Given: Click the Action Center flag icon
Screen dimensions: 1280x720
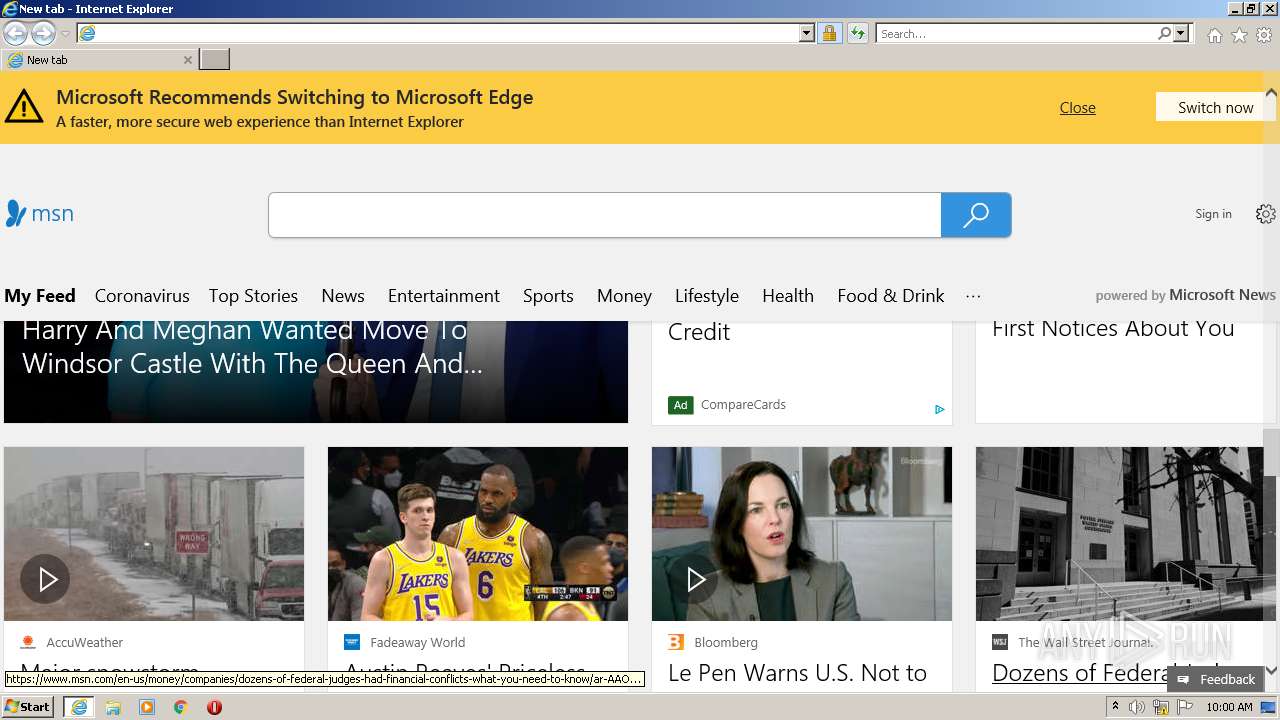Looking at the screenshot, I should (1184, 707).
